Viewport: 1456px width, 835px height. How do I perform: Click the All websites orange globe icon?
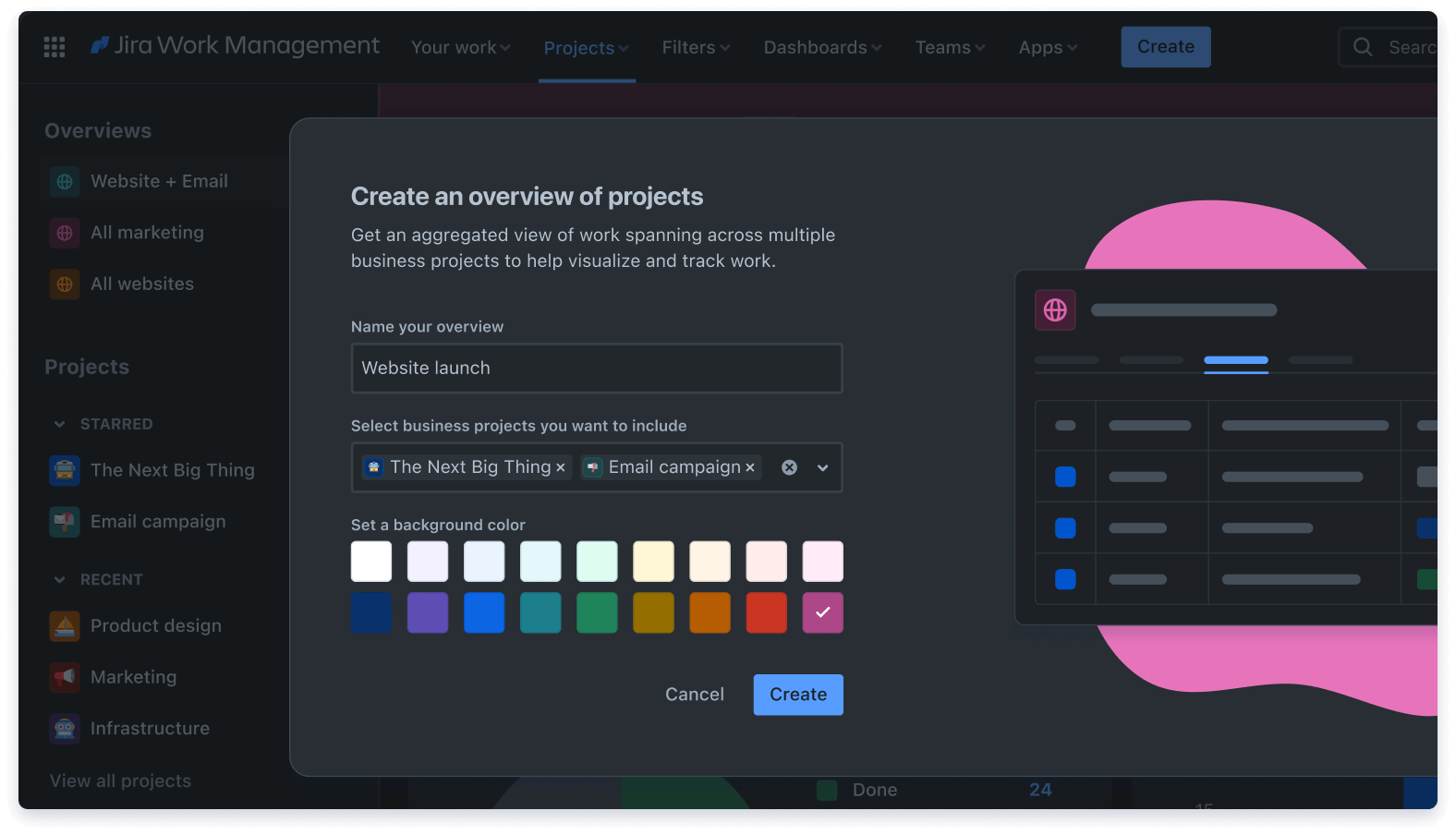pyautogui.click(x=65, y=284)
